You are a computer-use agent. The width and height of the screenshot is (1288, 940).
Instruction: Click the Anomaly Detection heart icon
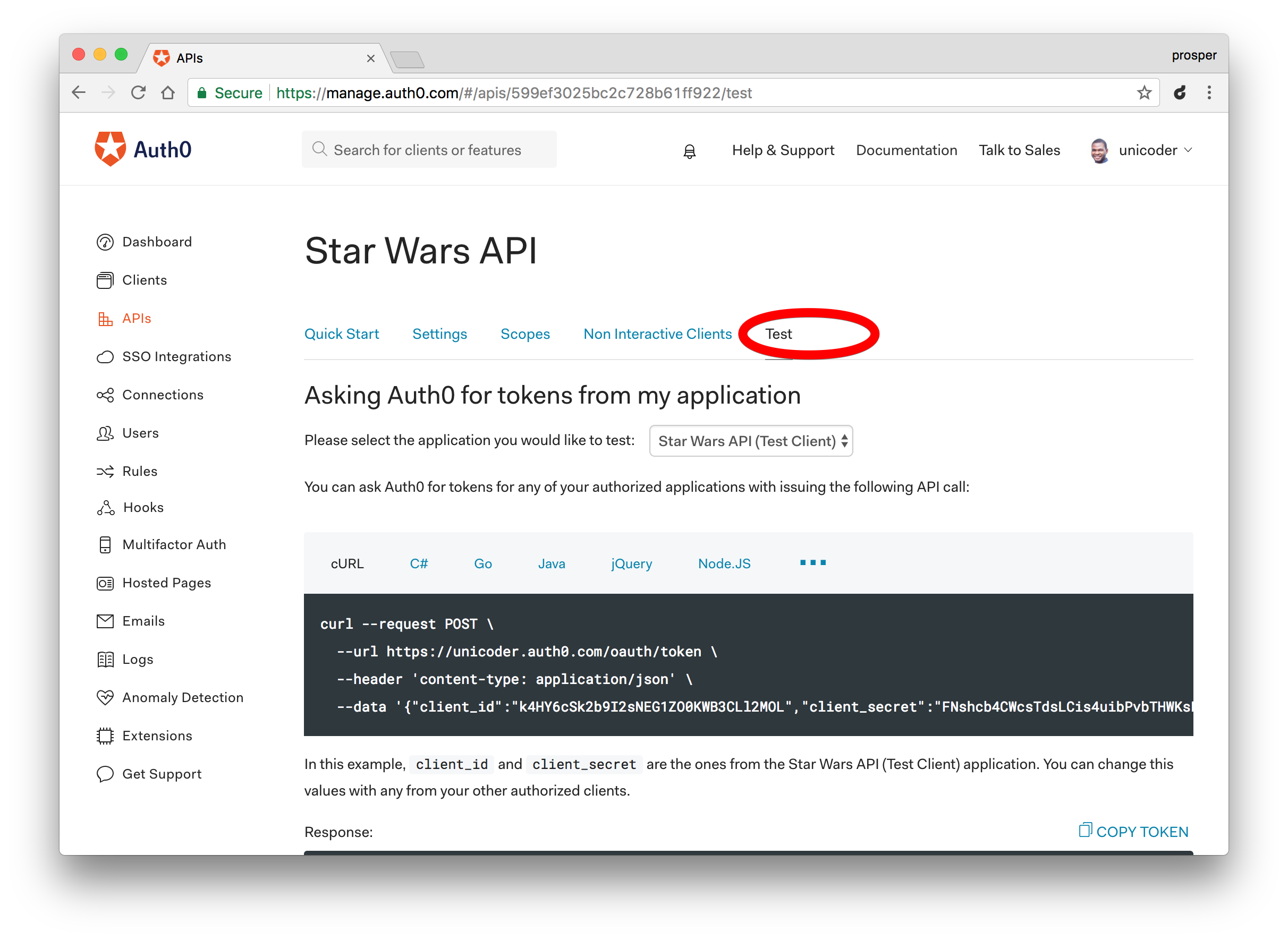pos(105,698)
